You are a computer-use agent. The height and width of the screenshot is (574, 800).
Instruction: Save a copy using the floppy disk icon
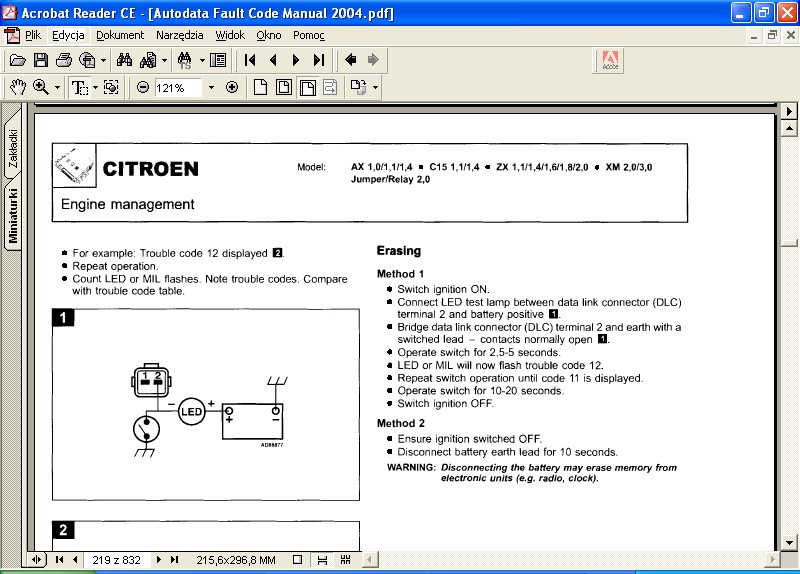pyautogui.click(x=41, y=60)
